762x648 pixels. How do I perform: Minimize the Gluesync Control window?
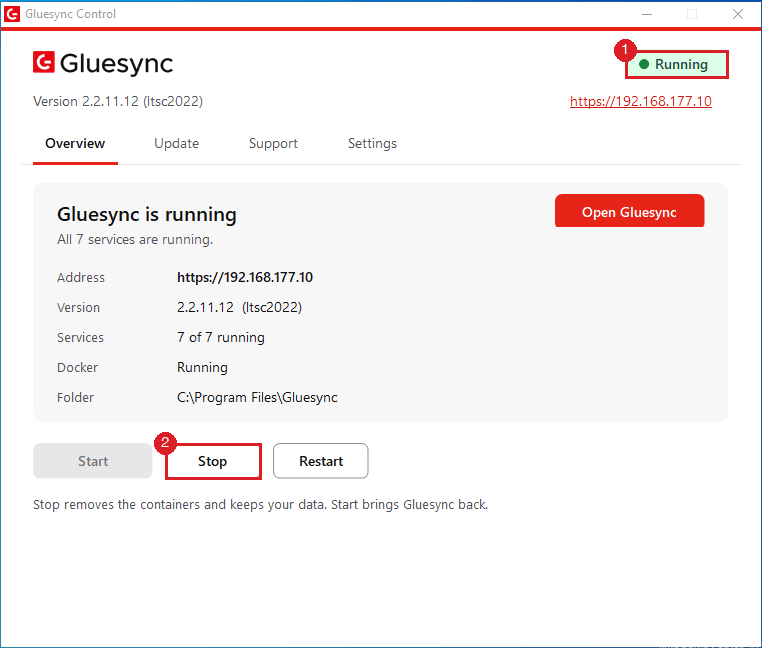pos(647,14)
